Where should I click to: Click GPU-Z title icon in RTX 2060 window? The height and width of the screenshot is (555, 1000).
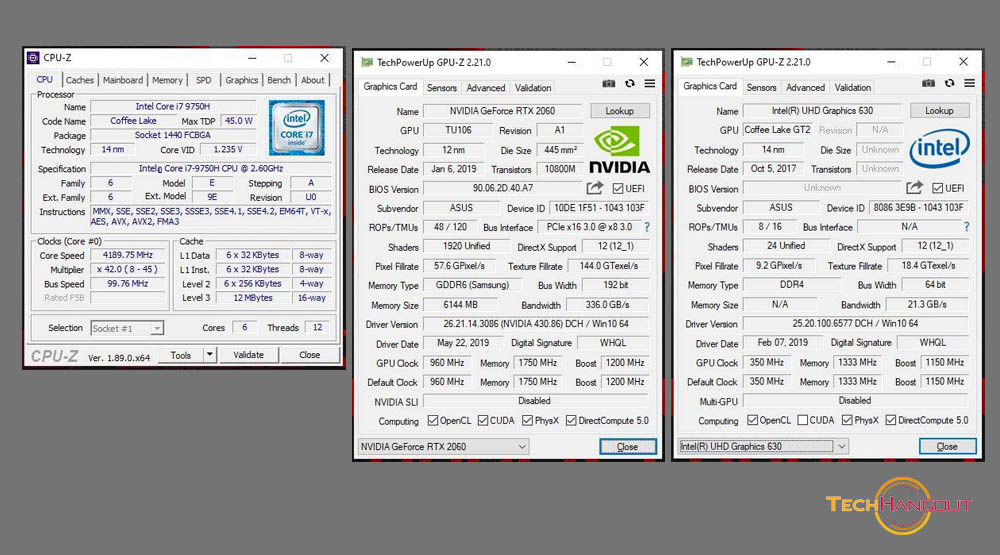pyautogui.click(x=367, y=62)
